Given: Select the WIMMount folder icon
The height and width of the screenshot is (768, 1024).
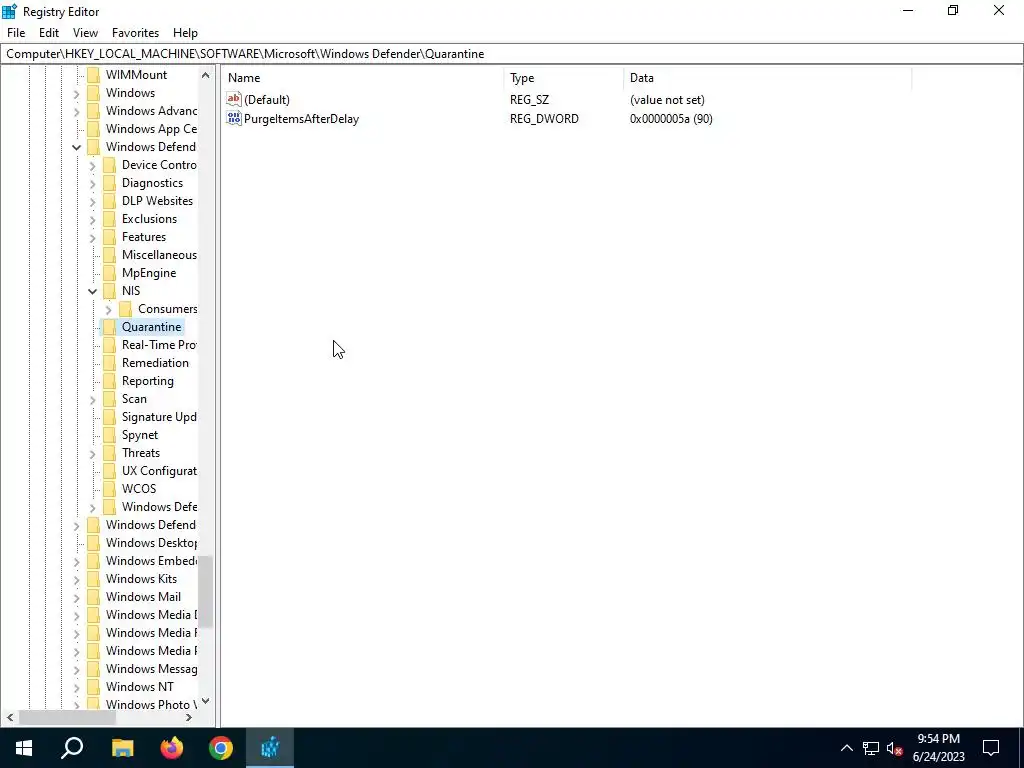Looking at the screenshot, I should click(93, 74).
